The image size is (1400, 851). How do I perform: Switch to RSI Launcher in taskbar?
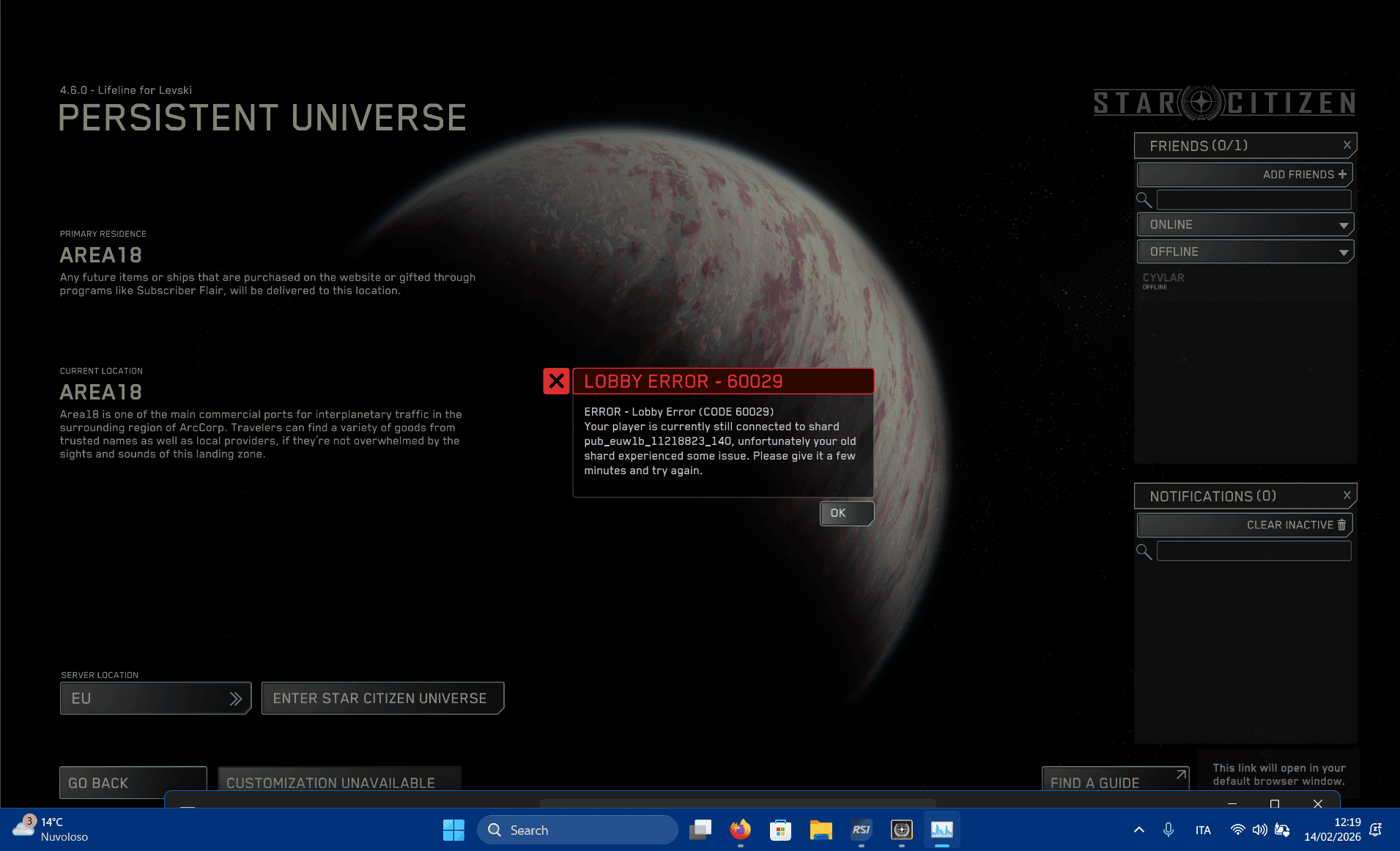tap(861, 830)
